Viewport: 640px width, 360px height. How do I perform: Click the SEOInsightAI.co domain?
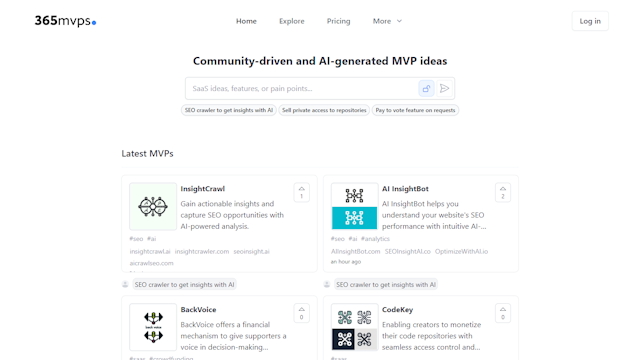[x=407, y=251]
